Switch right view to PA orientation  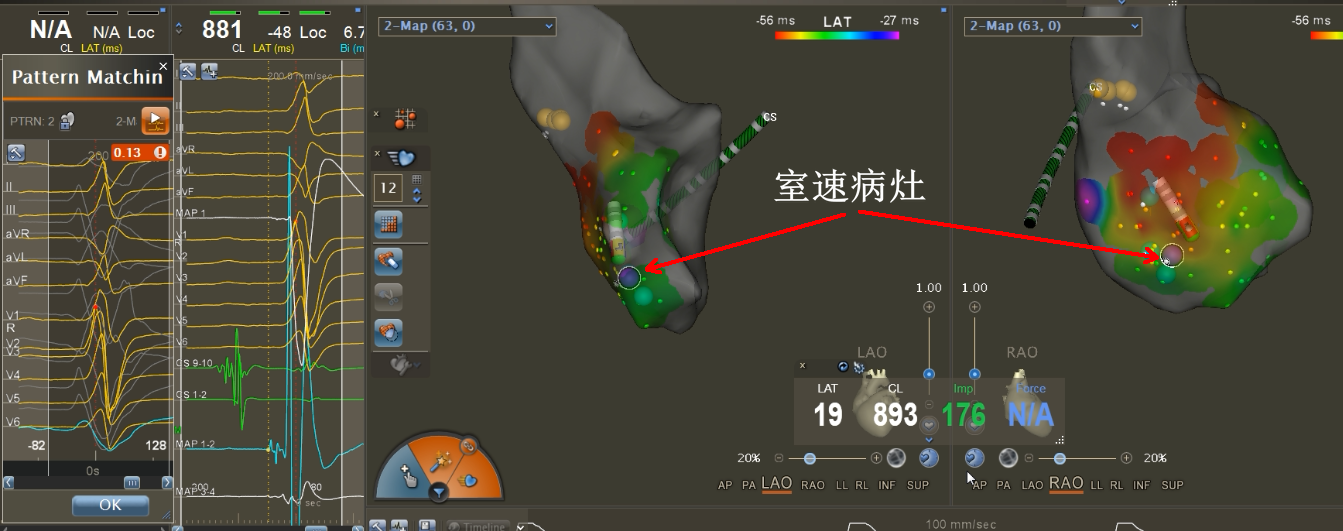pyautogui.click(x=1005, y=485)
